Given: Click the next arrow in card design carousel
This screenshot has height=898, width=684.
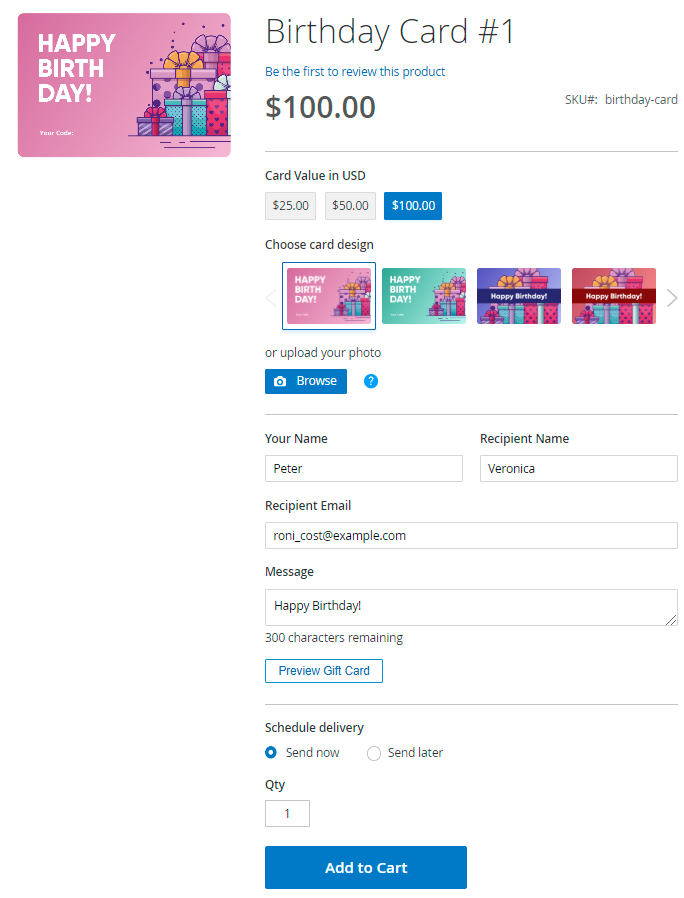Looking at the screenshot, I should click(672, 298).
